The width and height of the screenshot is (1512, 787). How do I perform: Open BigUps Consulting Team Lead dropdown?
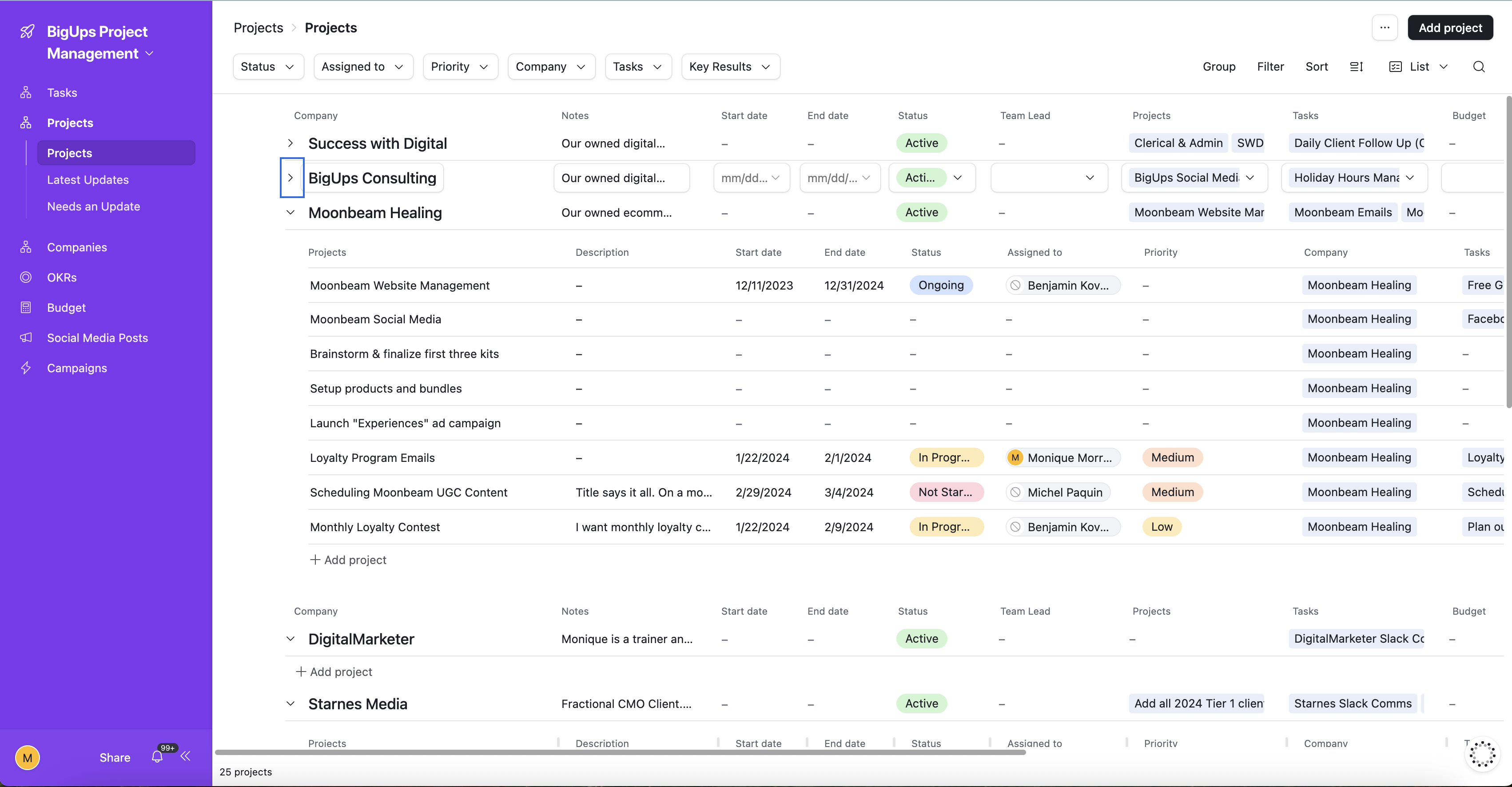pos(1049,178)
